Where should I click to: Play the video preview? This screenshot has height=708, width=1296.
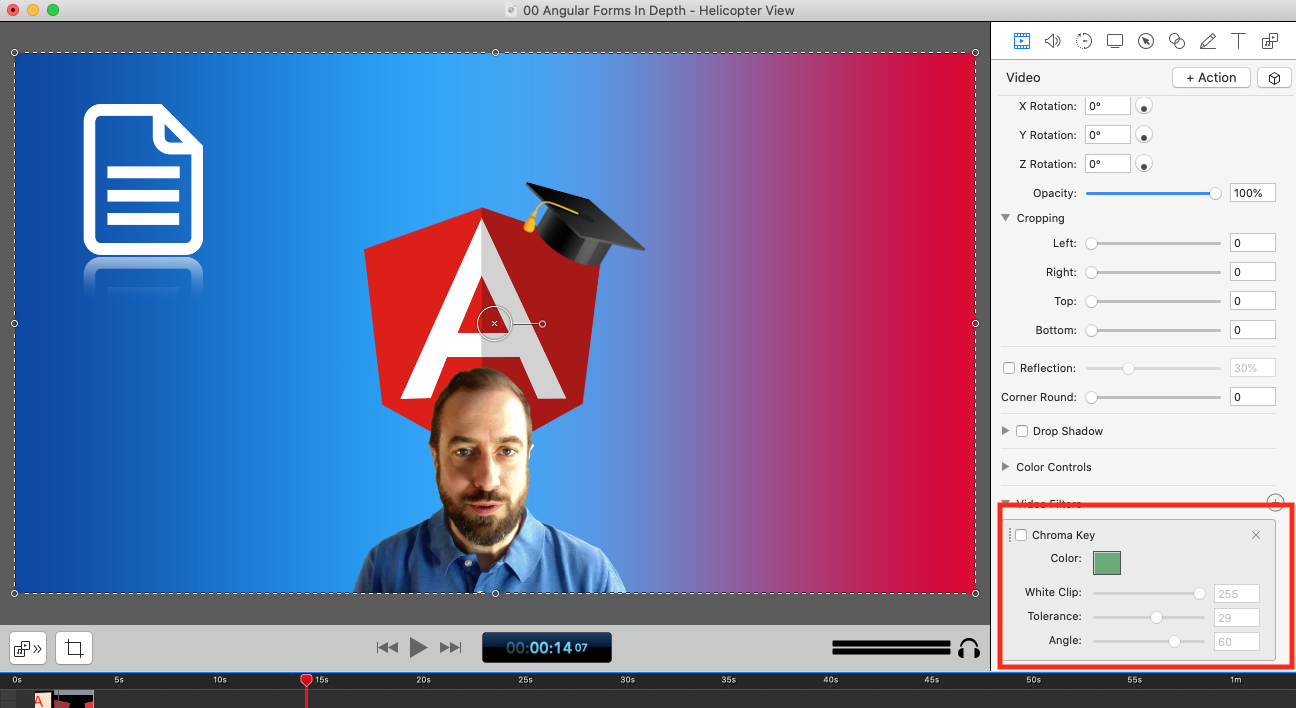tap(419, 648)
